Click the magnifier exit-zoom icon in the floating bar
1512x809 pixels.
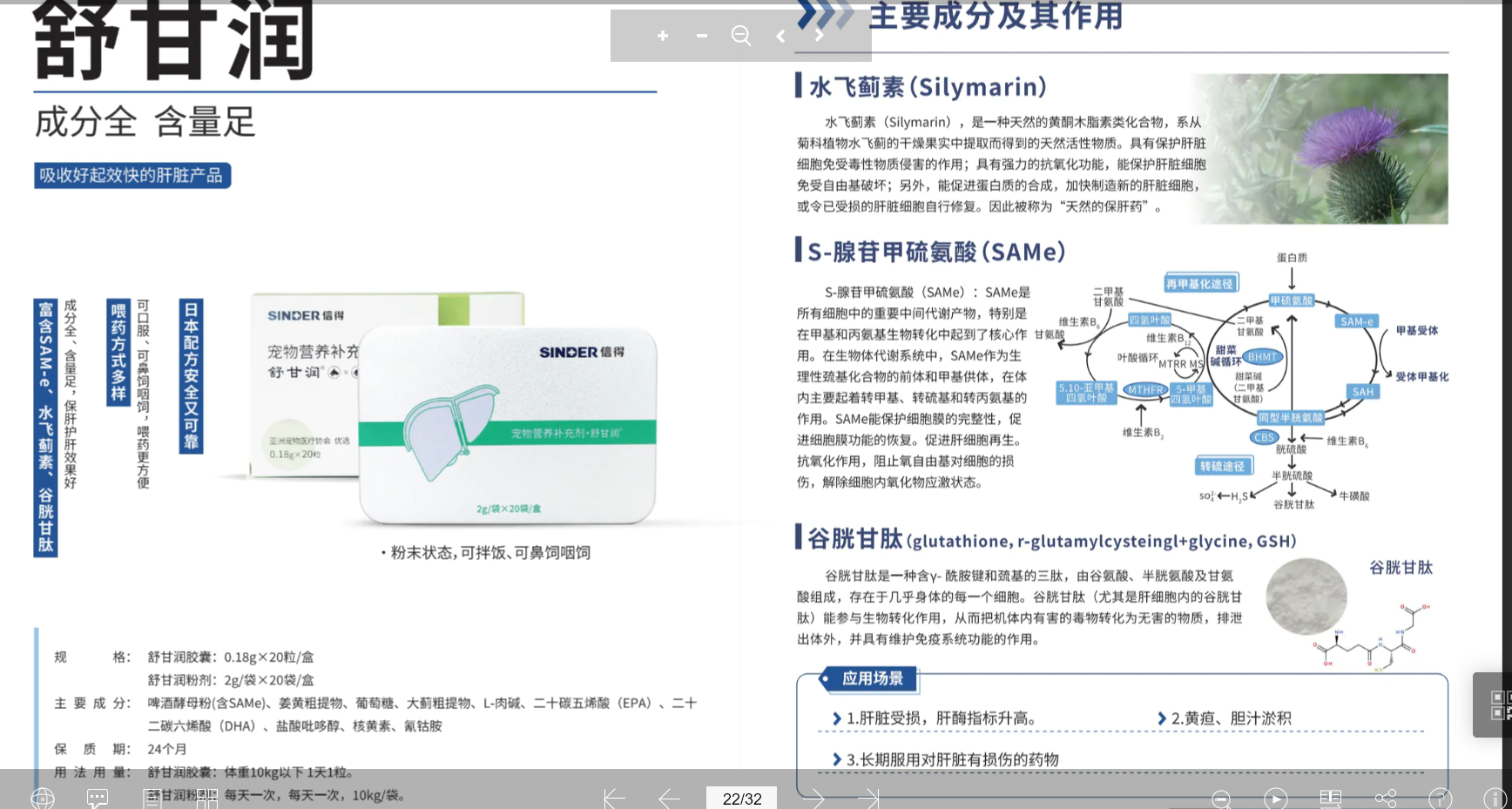tap(741, 36)
